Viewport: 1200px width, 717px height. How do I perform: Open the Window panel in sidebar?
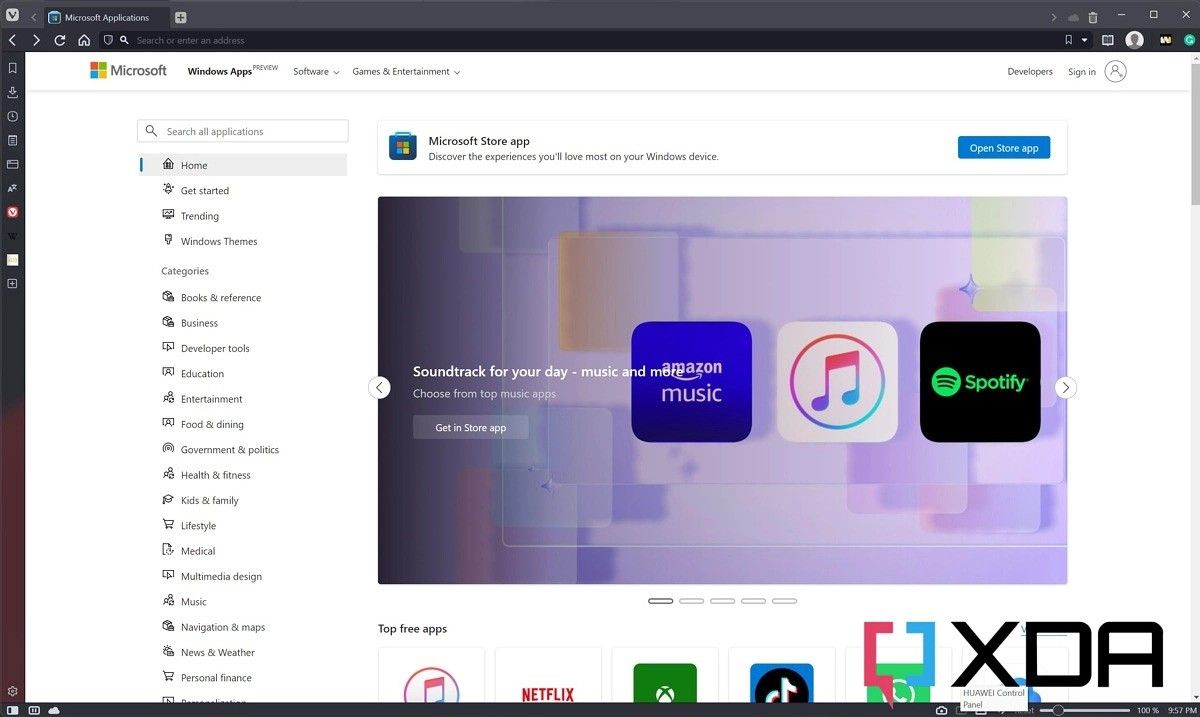click(13, 164)
